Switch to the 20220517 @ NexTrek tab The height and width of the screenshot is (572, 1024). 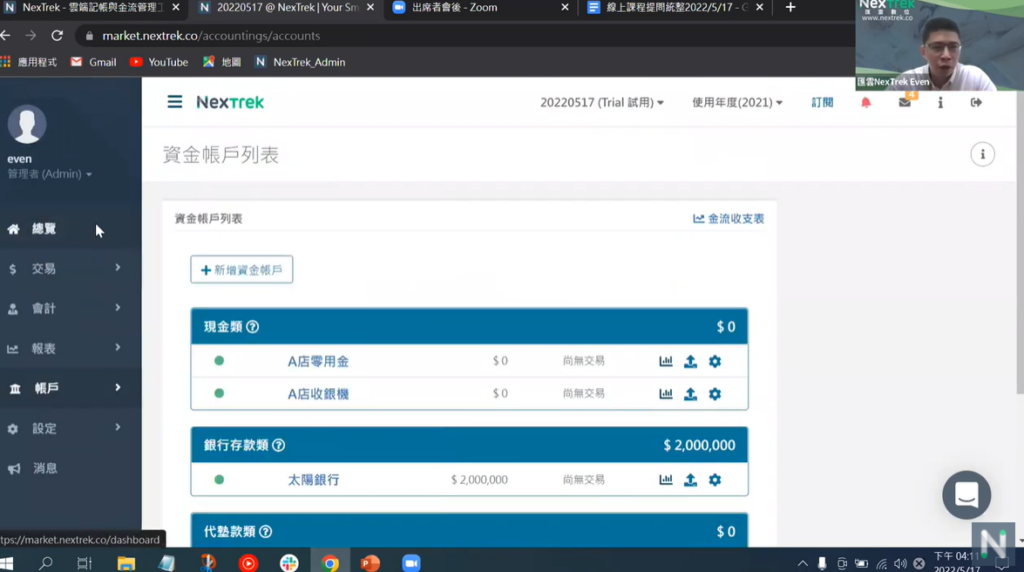pos(286,8)
